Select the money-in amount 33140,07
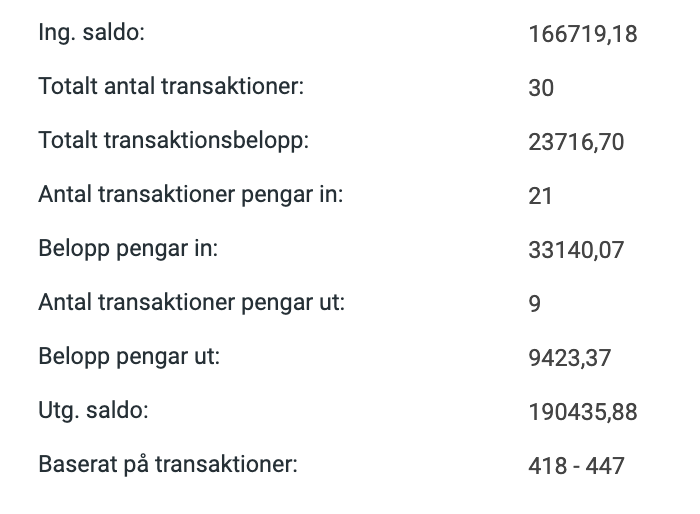The height and width of the screenshot is (514, 700). (x=575, y=251)
